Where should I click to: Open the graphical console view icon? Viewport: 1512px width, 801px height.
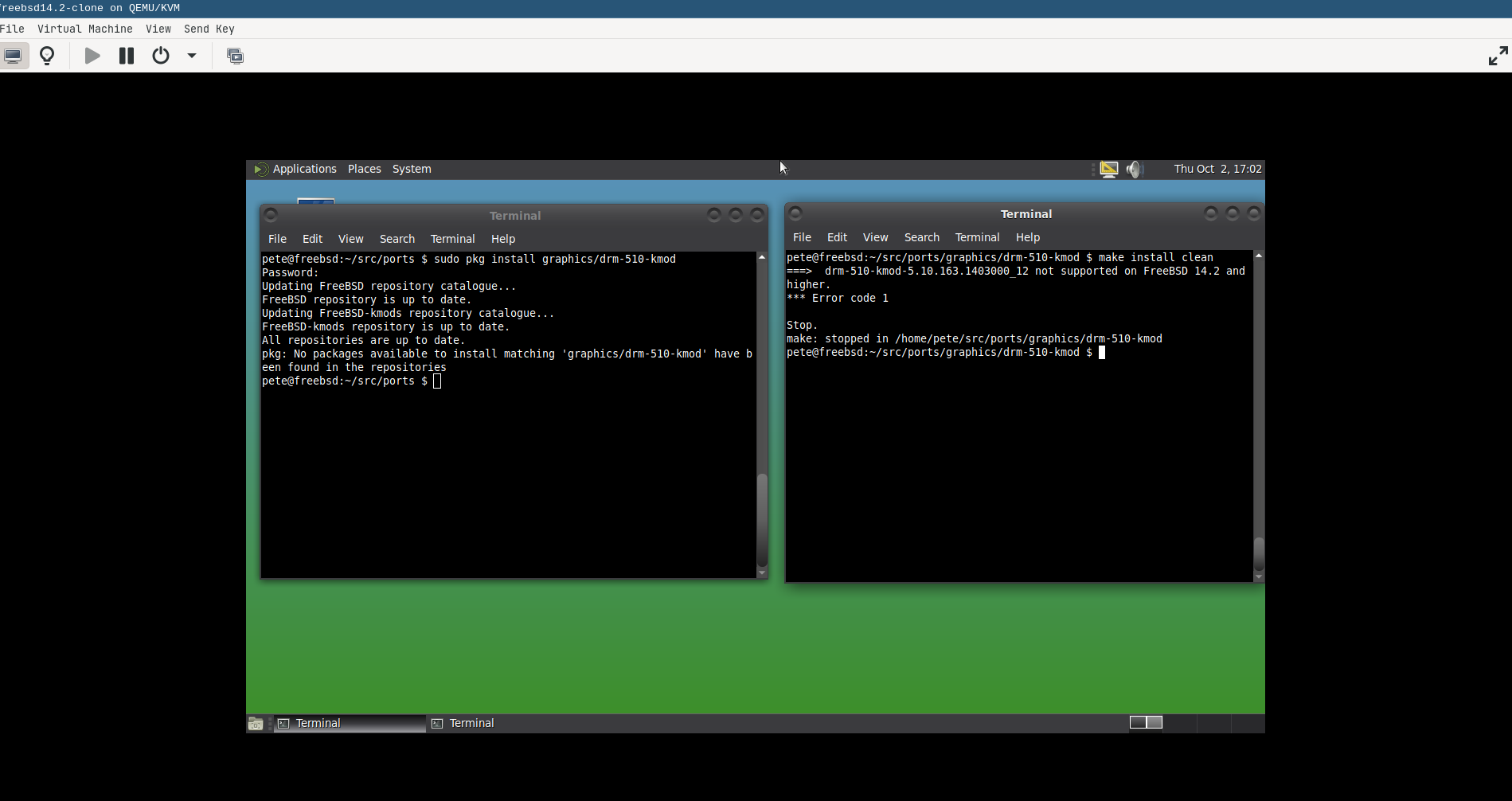[x=14, y=56]
